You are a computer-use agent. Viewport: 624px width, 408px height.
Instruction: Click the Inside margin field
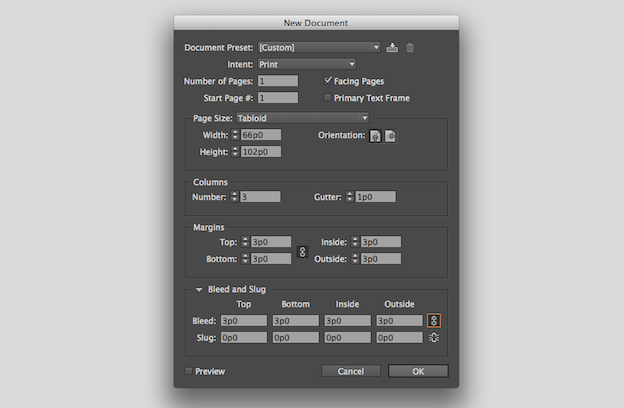(x=381, y=242)
